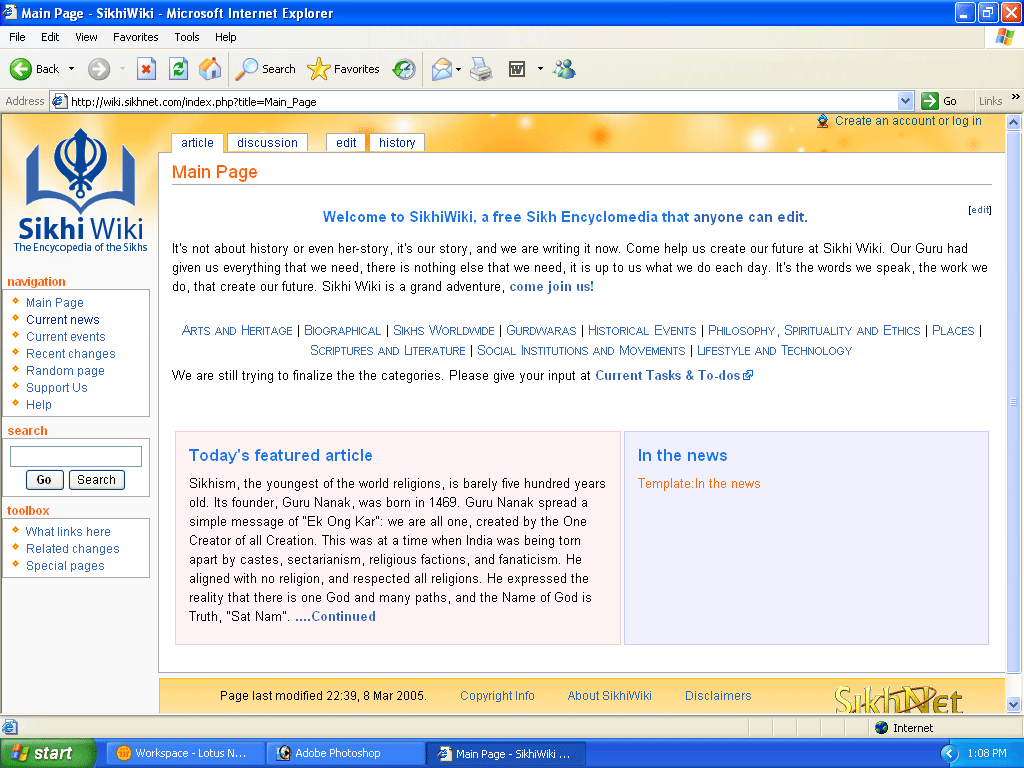Image resolution: width=1024 pixels, height=768 pixels.
Task: Switch to the discussion tab
Action: tap(267, 142)
